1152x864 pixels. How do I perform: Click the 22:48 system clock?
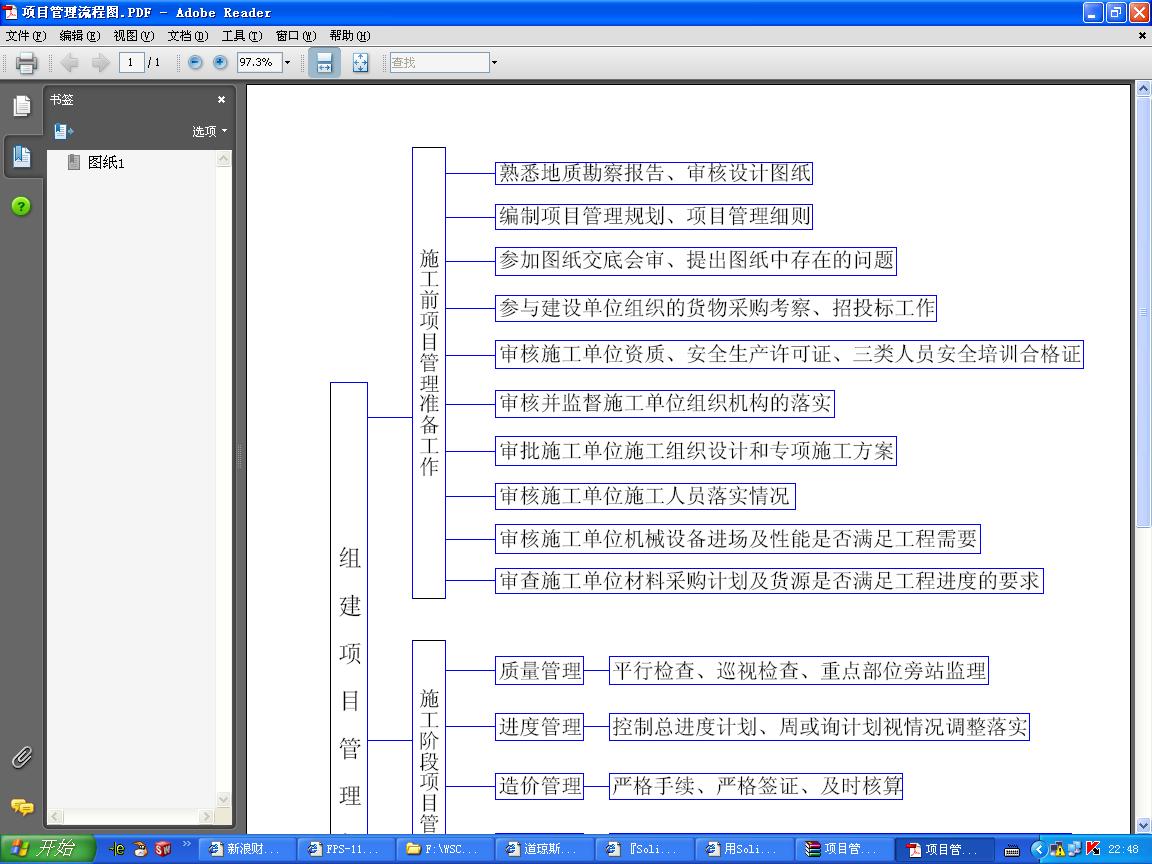coord(1124,849)
